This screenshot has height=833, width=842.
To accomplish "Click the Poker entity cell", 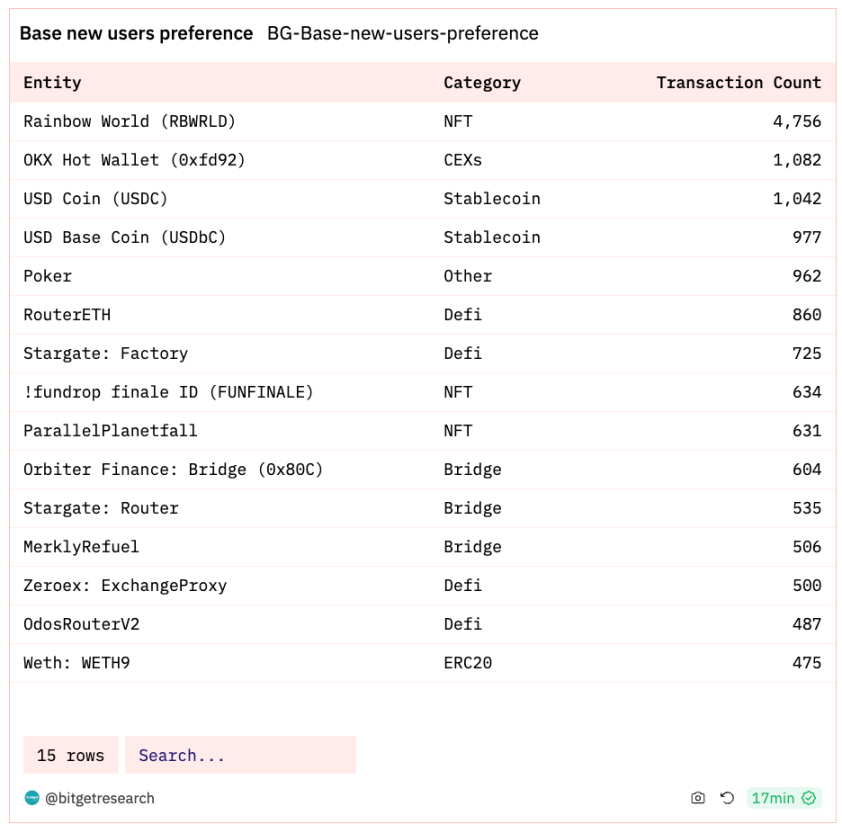I will 47,276.
